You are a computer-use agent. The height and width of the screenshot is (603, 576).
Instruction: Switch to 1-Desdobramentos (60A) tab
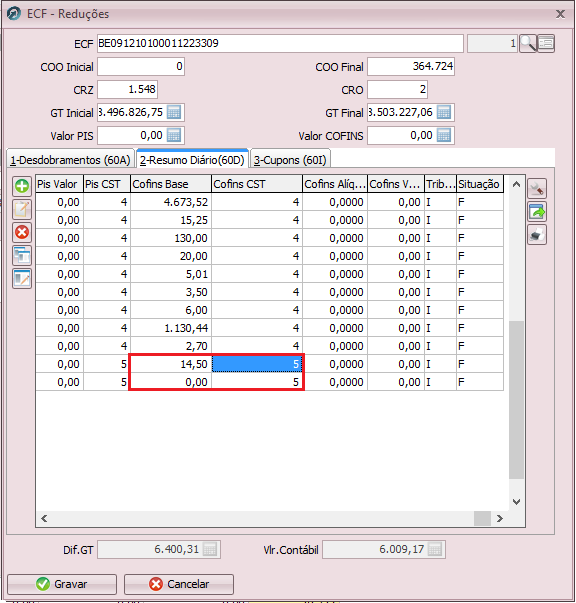(70, 160)
